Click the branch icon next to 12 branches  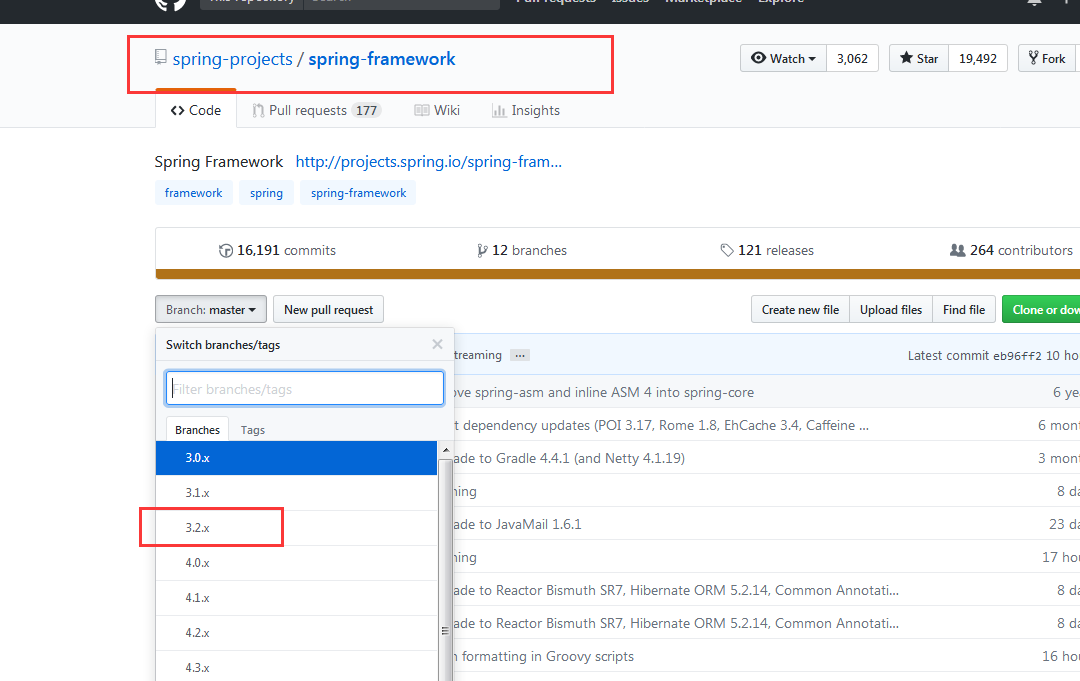(x=482, y=251)
